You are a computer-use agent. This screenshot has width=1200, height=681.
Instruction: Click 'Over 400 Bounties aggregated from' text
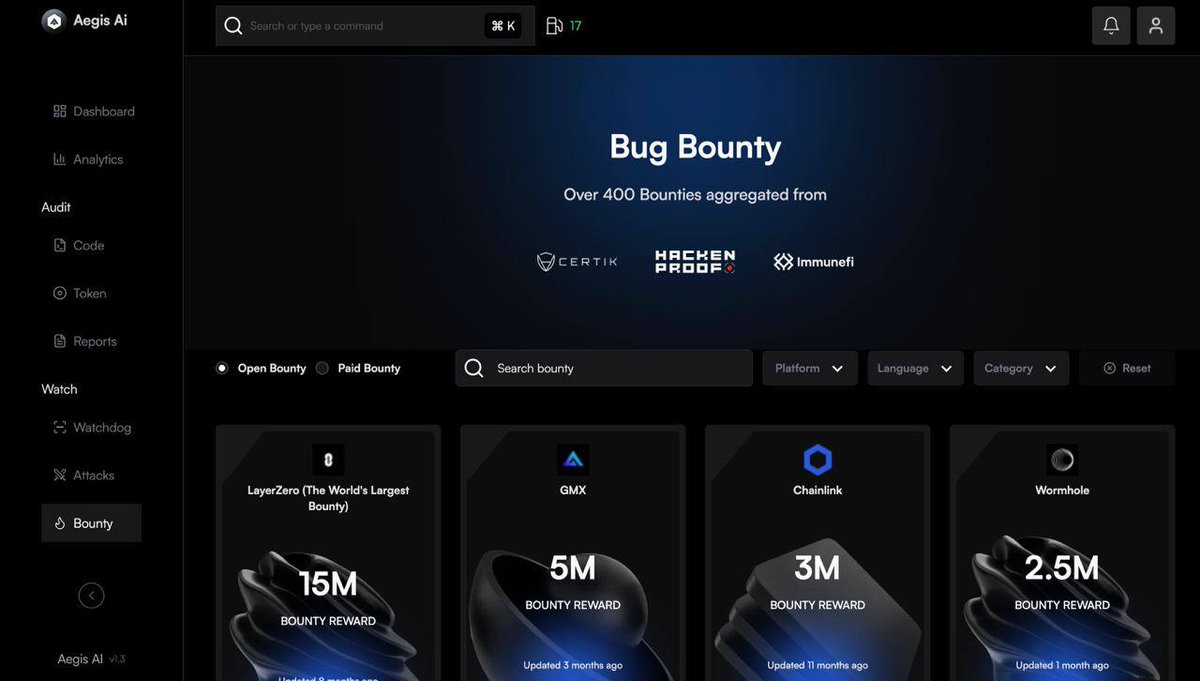(x=695, y=195)
